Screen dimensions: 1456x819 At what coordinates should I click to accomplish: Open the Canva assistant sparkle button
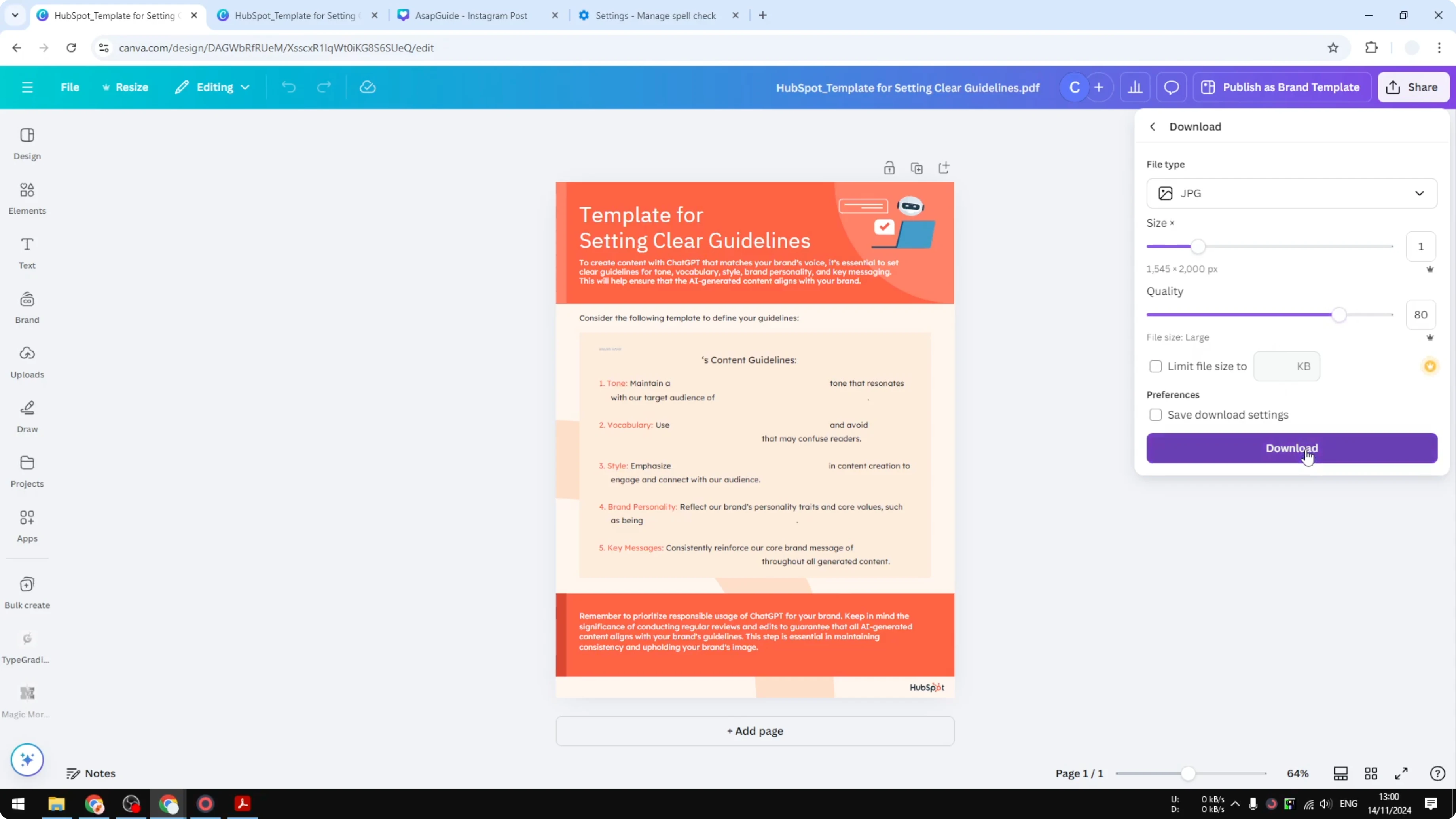(x=27, y=760)
